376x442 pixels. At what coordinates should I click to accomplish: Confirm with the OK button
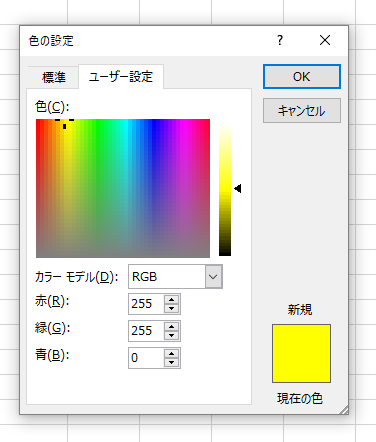point(302,77)
